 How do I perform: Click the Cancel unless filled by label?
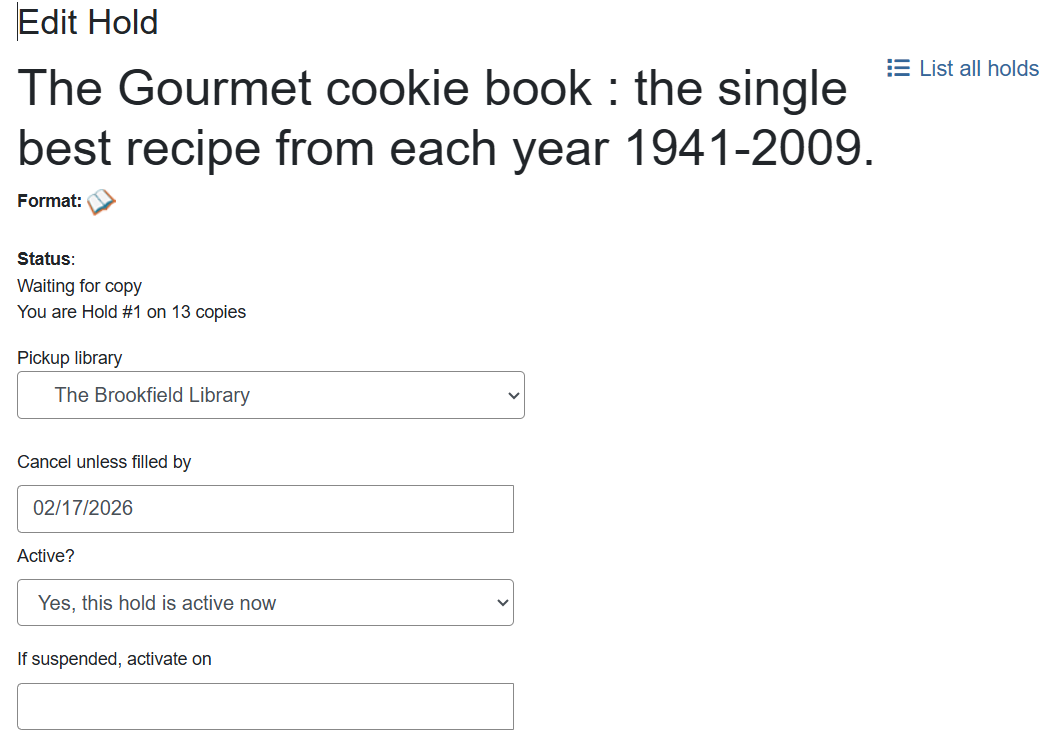104,462
